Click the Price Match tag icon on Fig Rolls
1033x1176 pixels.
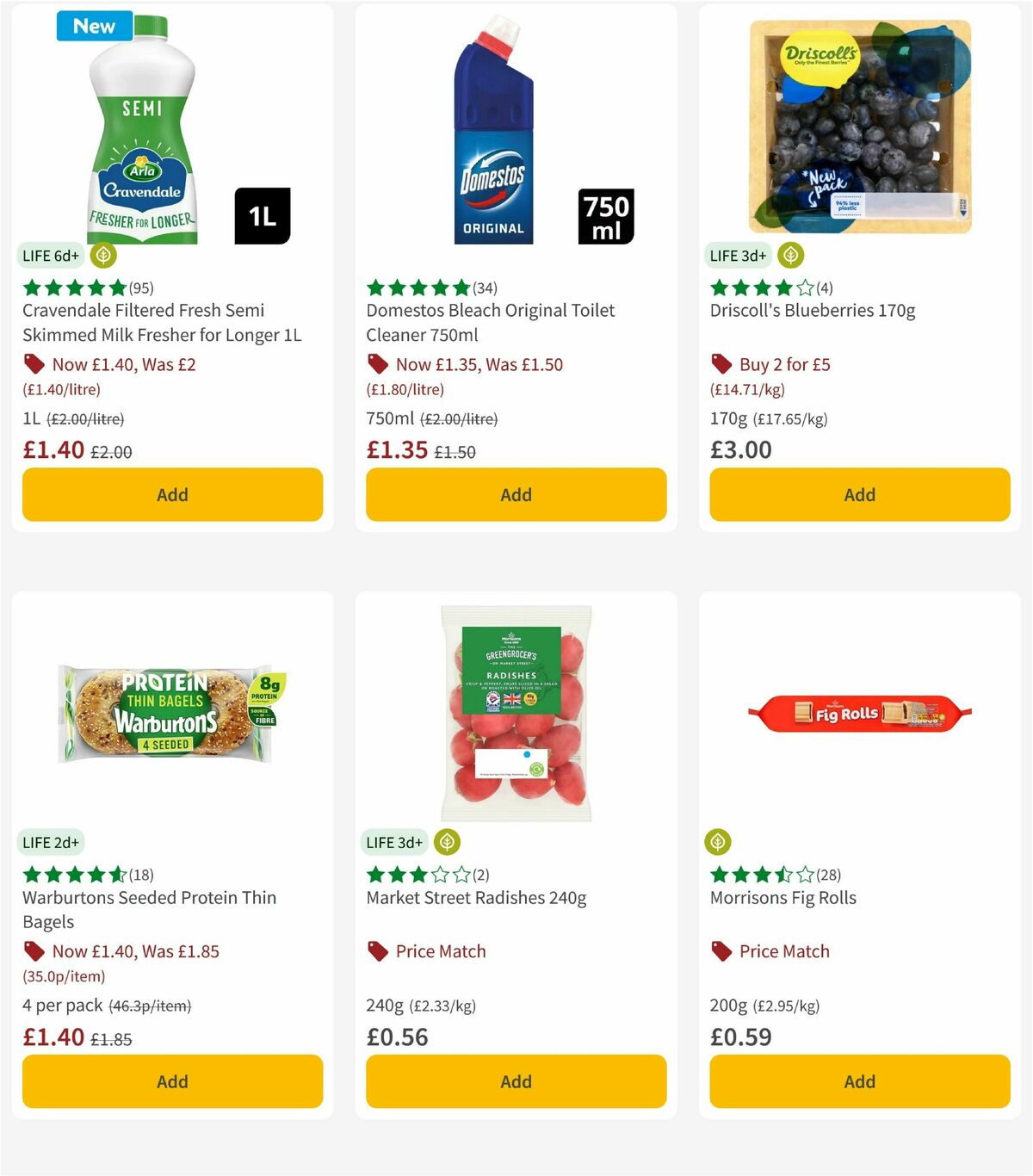click(721, 951)
